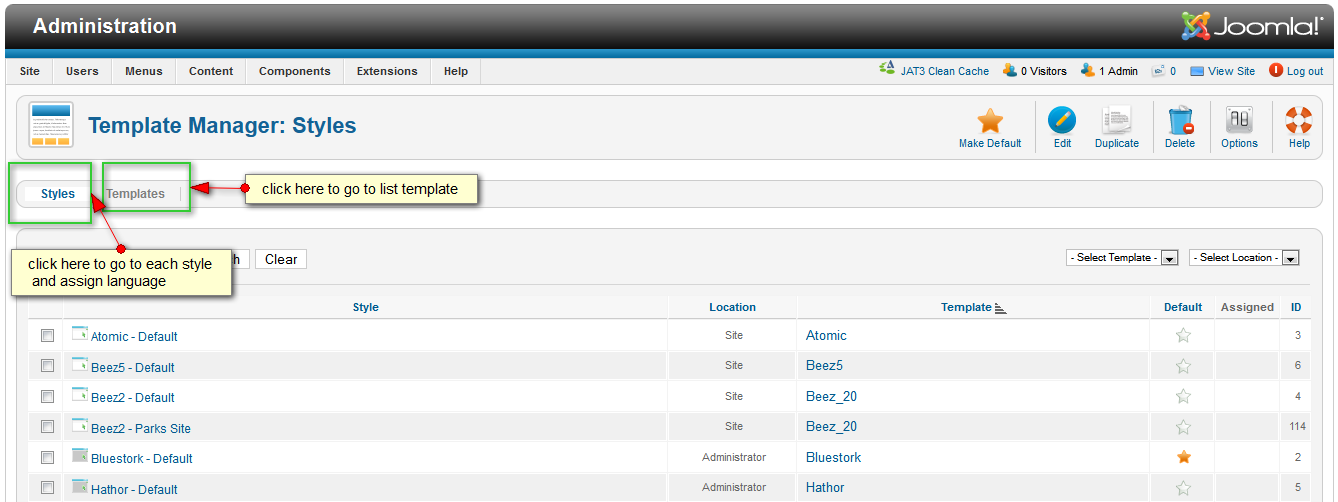The width and height of the screenshot is (1338, 502).
Task: Open the Components menu
Action: (294, 71)
